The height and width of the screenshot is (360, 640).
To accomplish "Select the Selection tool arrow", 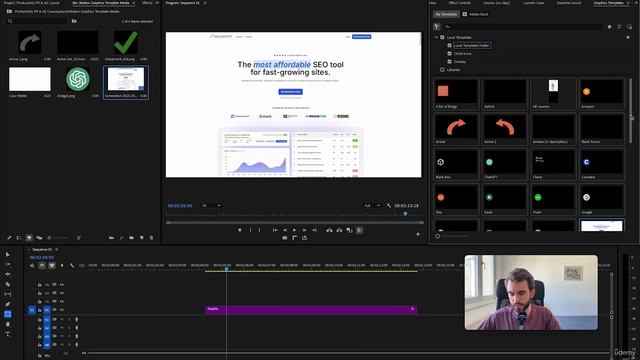I will pos(8,254).
